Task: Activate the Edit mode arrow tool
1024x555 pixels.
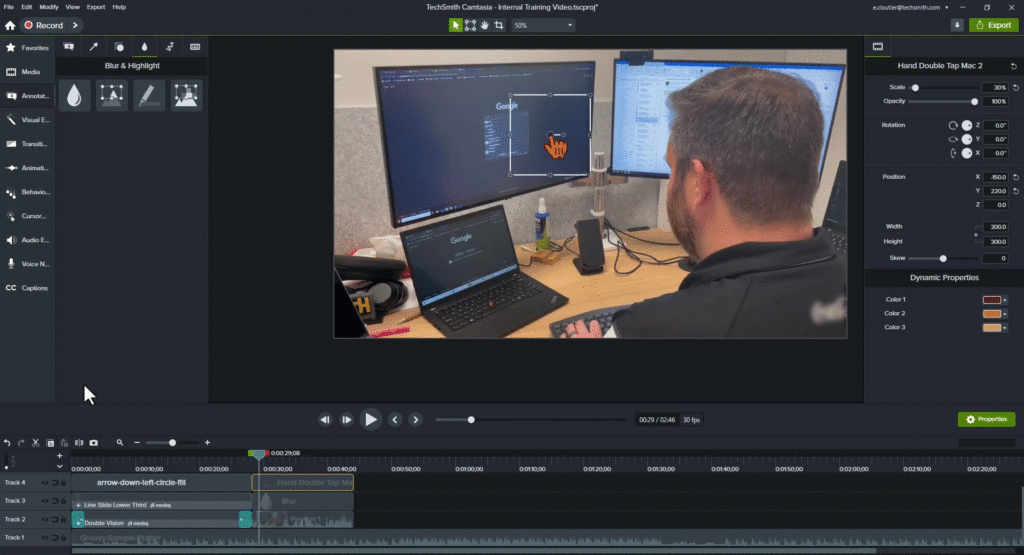Action: click(x=455, y=25)
